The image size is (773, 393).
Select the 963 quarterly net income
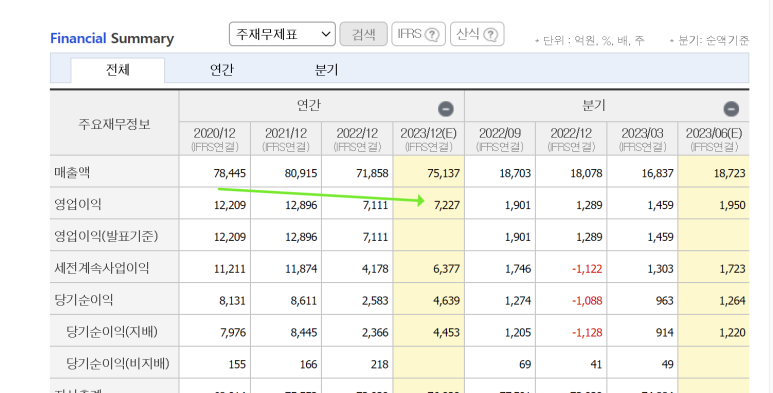click(x=665, y=301)
